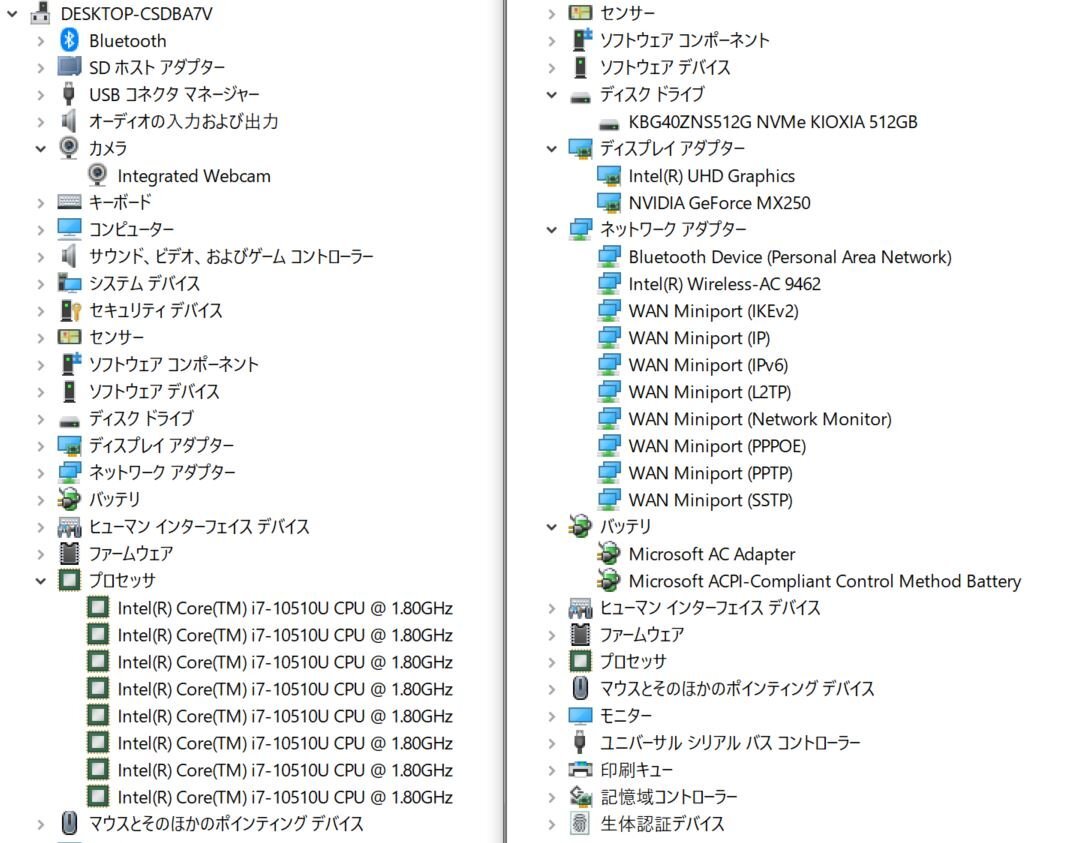1068x843 pixels.
Task: Collapse the DESKTOP-CSDBA7V root node
Action: [12, 13]
